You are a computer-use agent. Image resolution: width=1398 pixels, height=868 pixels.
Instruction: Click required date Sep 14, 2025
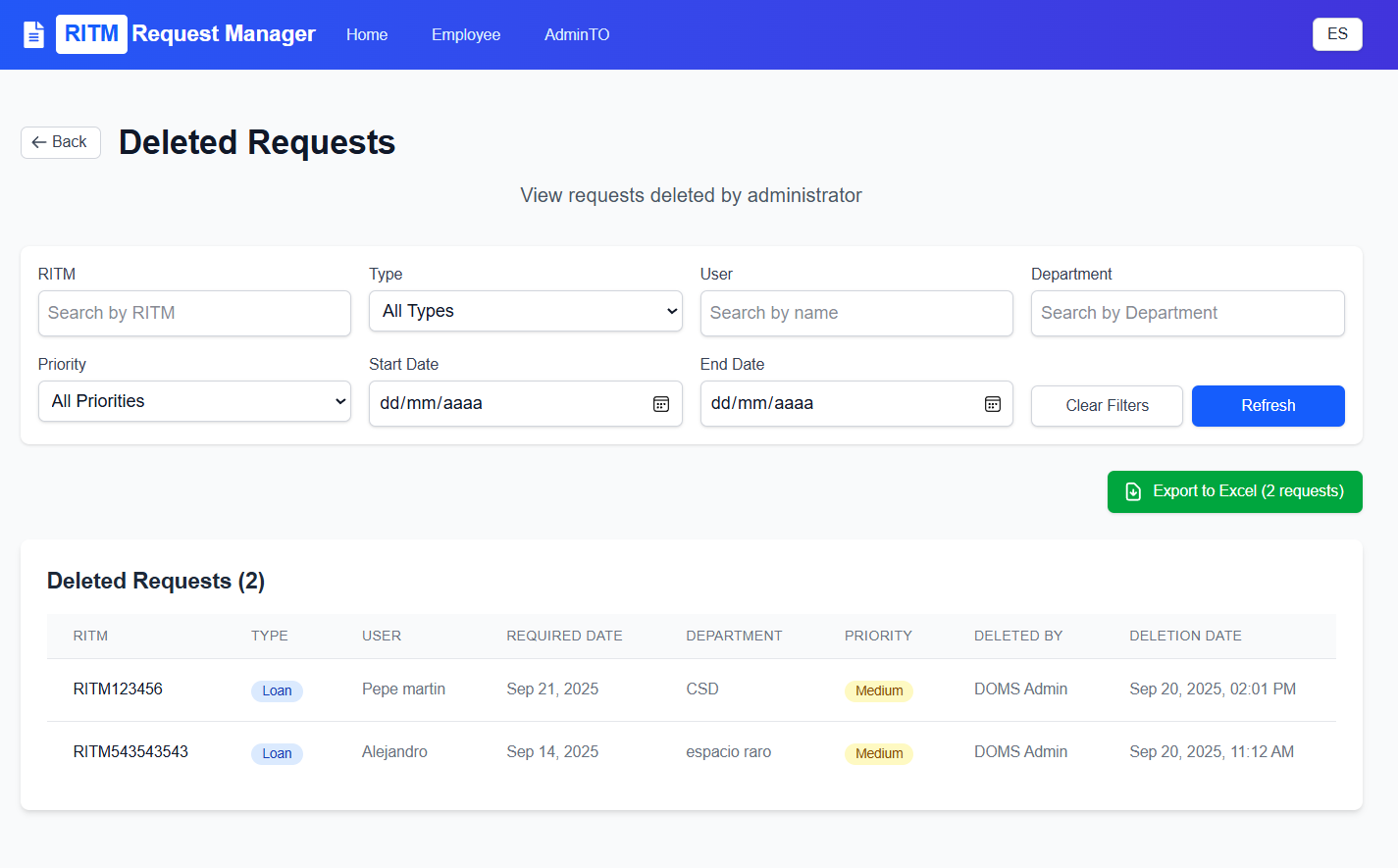point(552,752)
